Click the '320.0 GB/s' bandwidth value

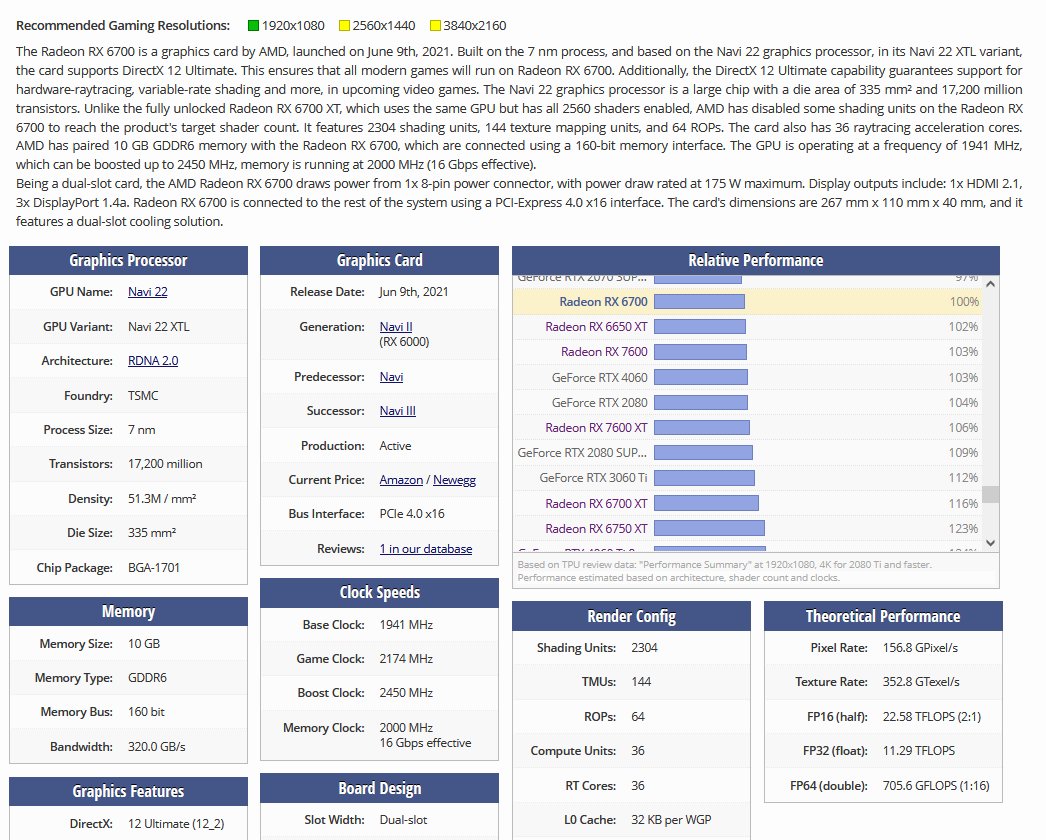(x=157, y=747)
